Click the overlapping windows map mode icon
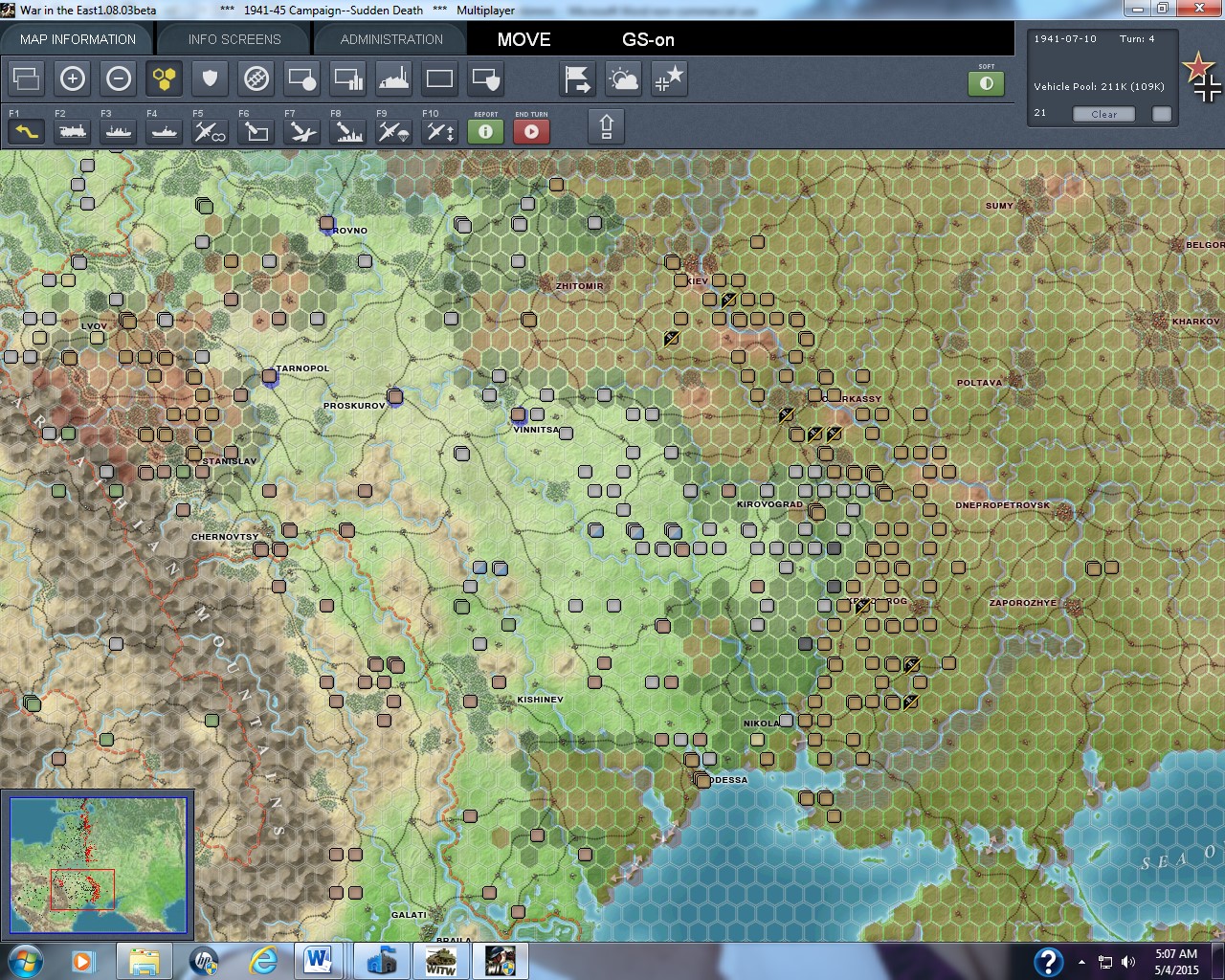 point(27,78)
